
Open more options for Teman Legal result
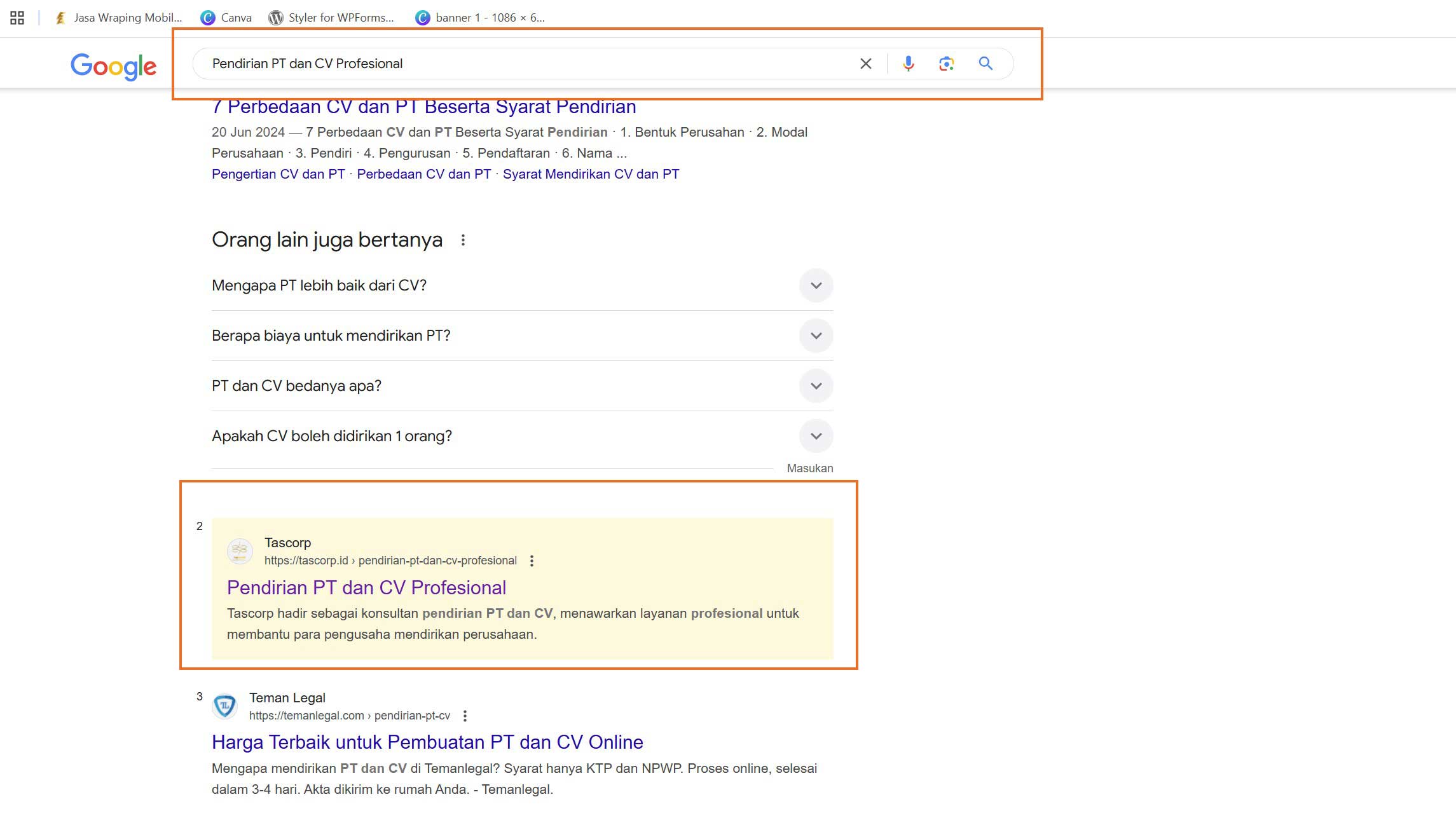[465, 716]
